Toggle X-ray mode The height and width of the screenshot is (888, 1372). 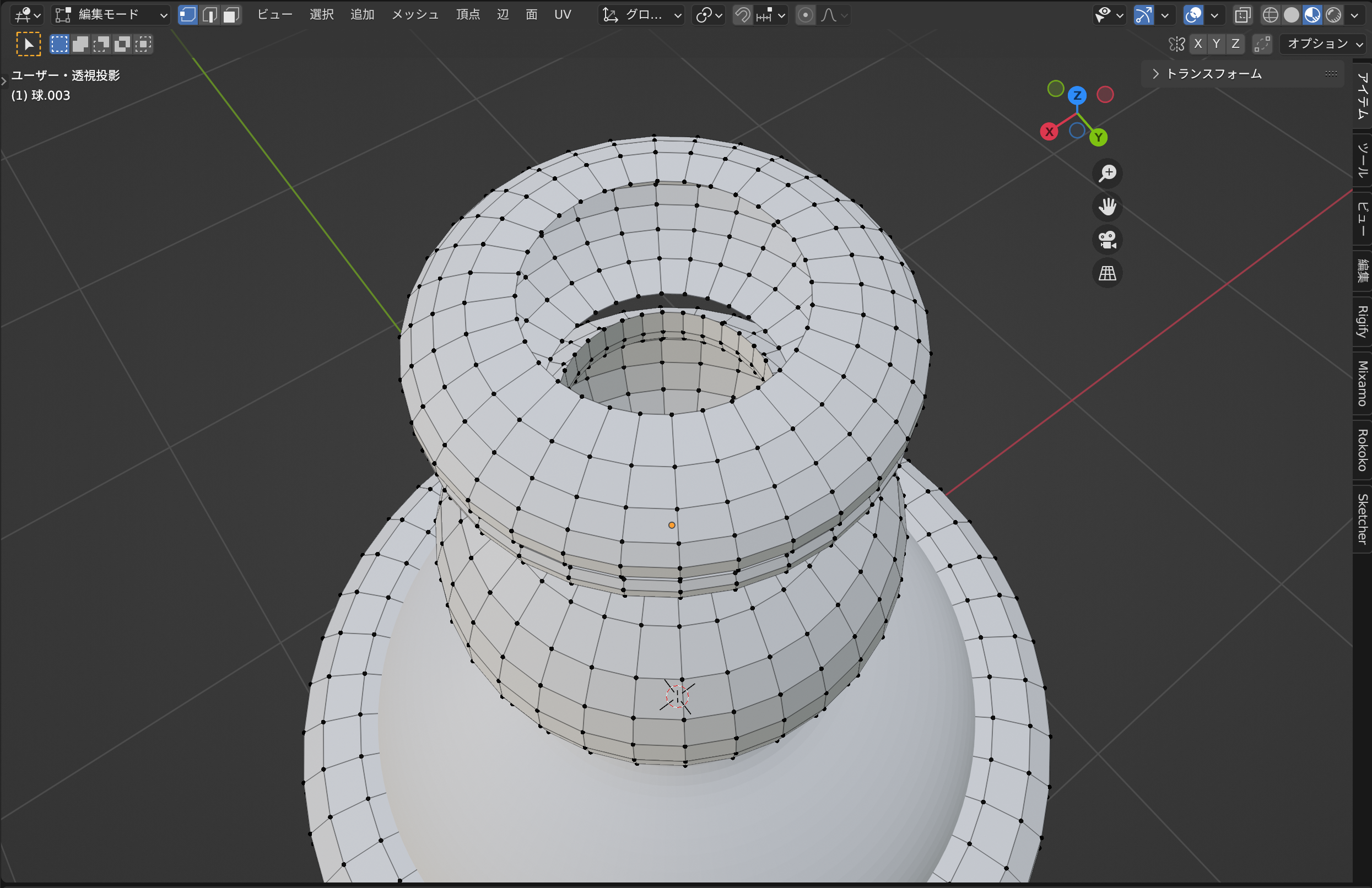tap(1243, 15)
